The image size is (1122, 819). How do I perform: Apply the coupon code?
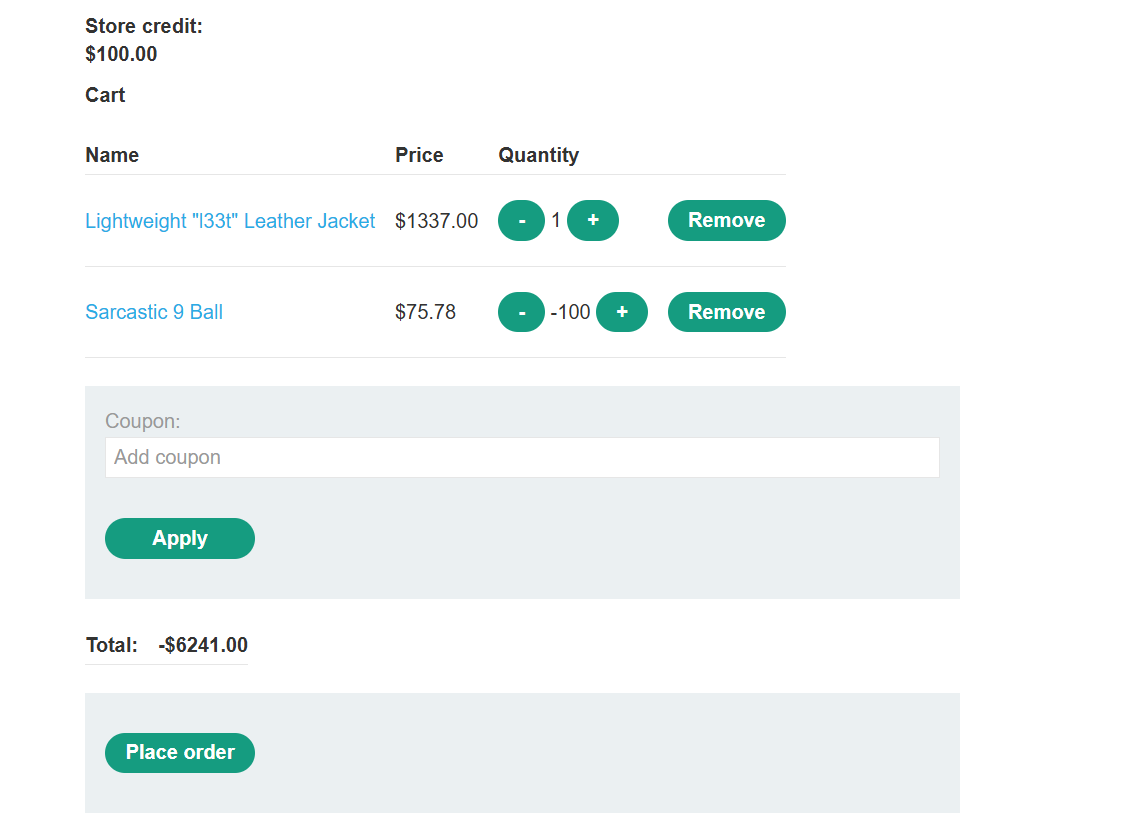[180, 538]
